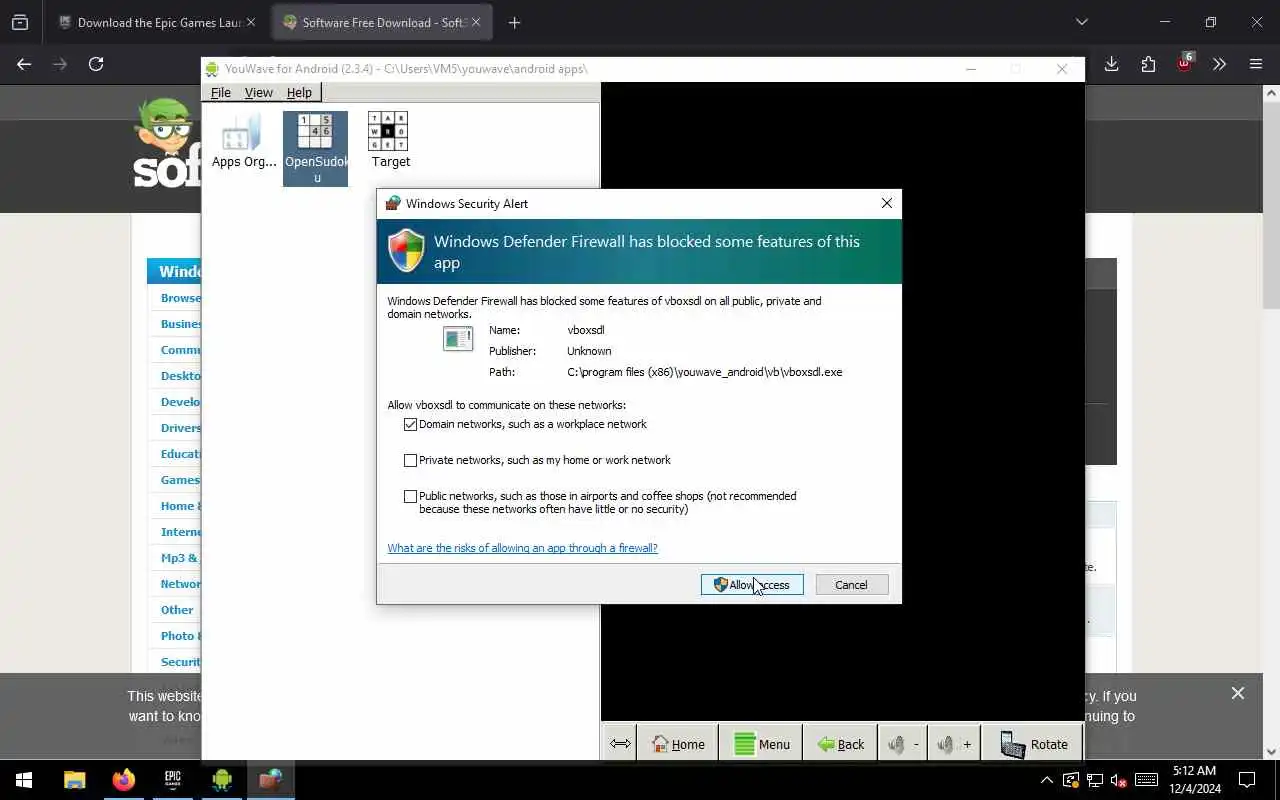Open the notification center icon

(x=1247, y=780)
